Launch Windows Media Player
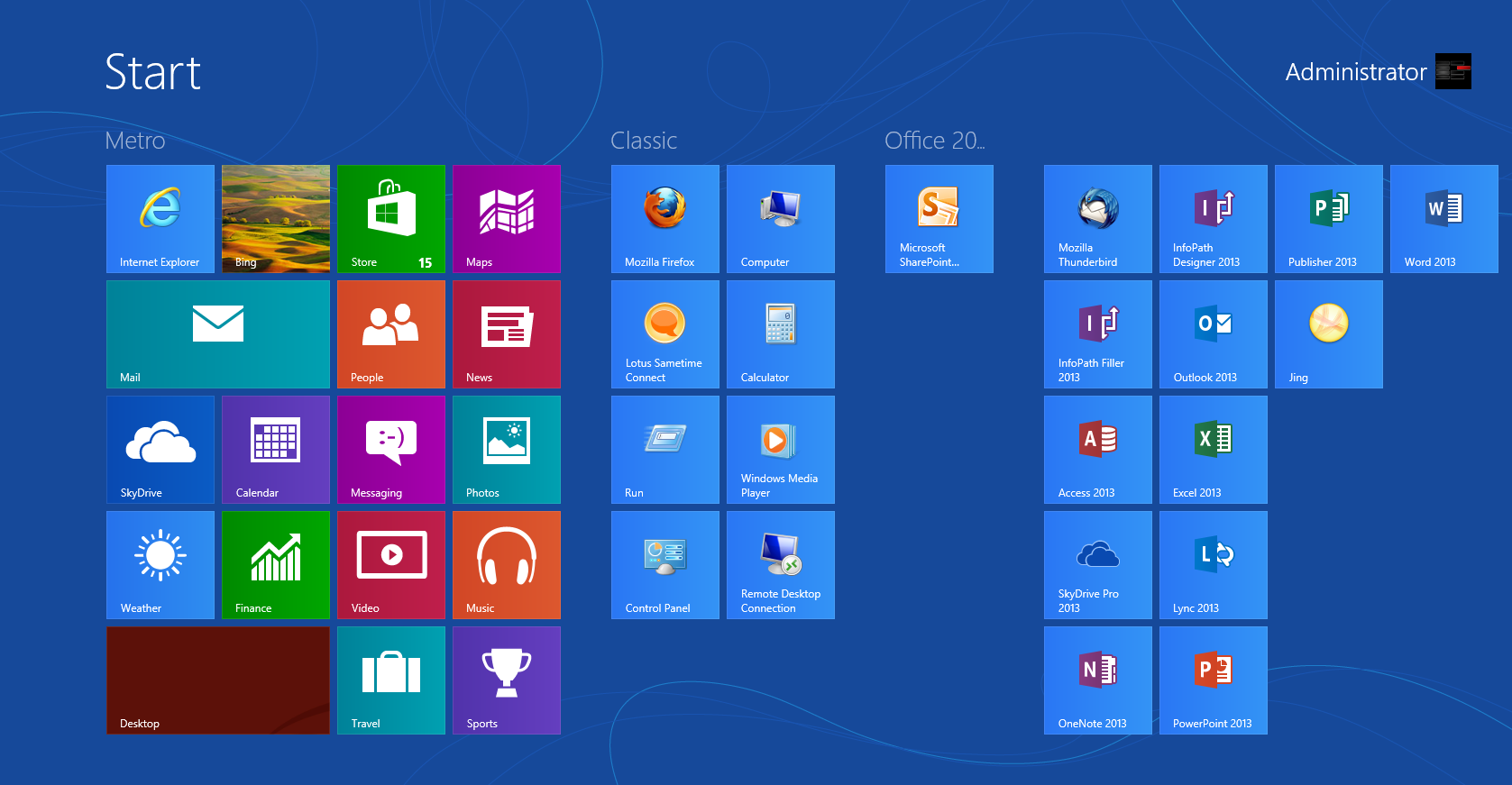 [781, 450]
